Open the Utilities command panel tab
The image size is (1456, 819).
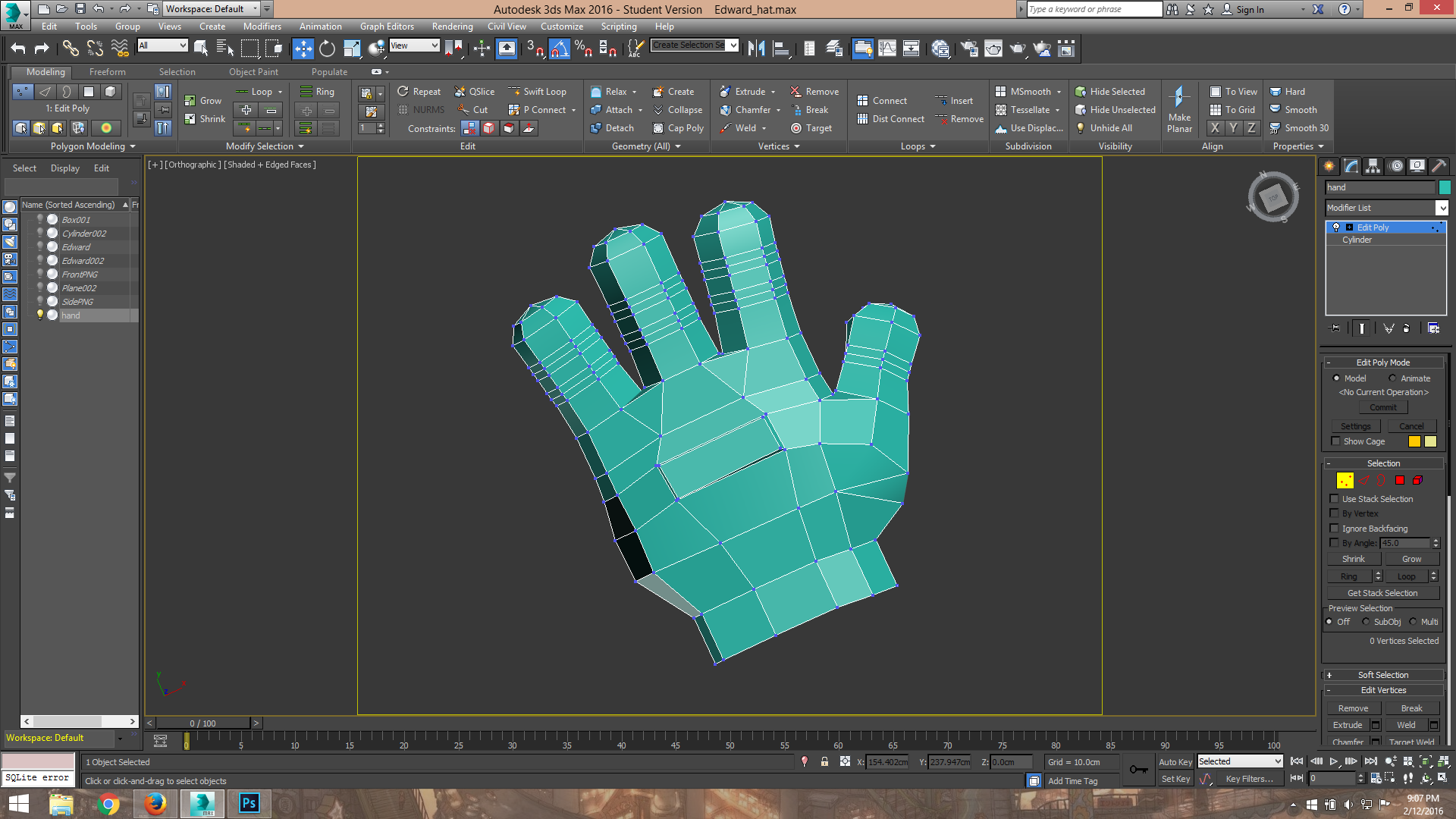1439,166
